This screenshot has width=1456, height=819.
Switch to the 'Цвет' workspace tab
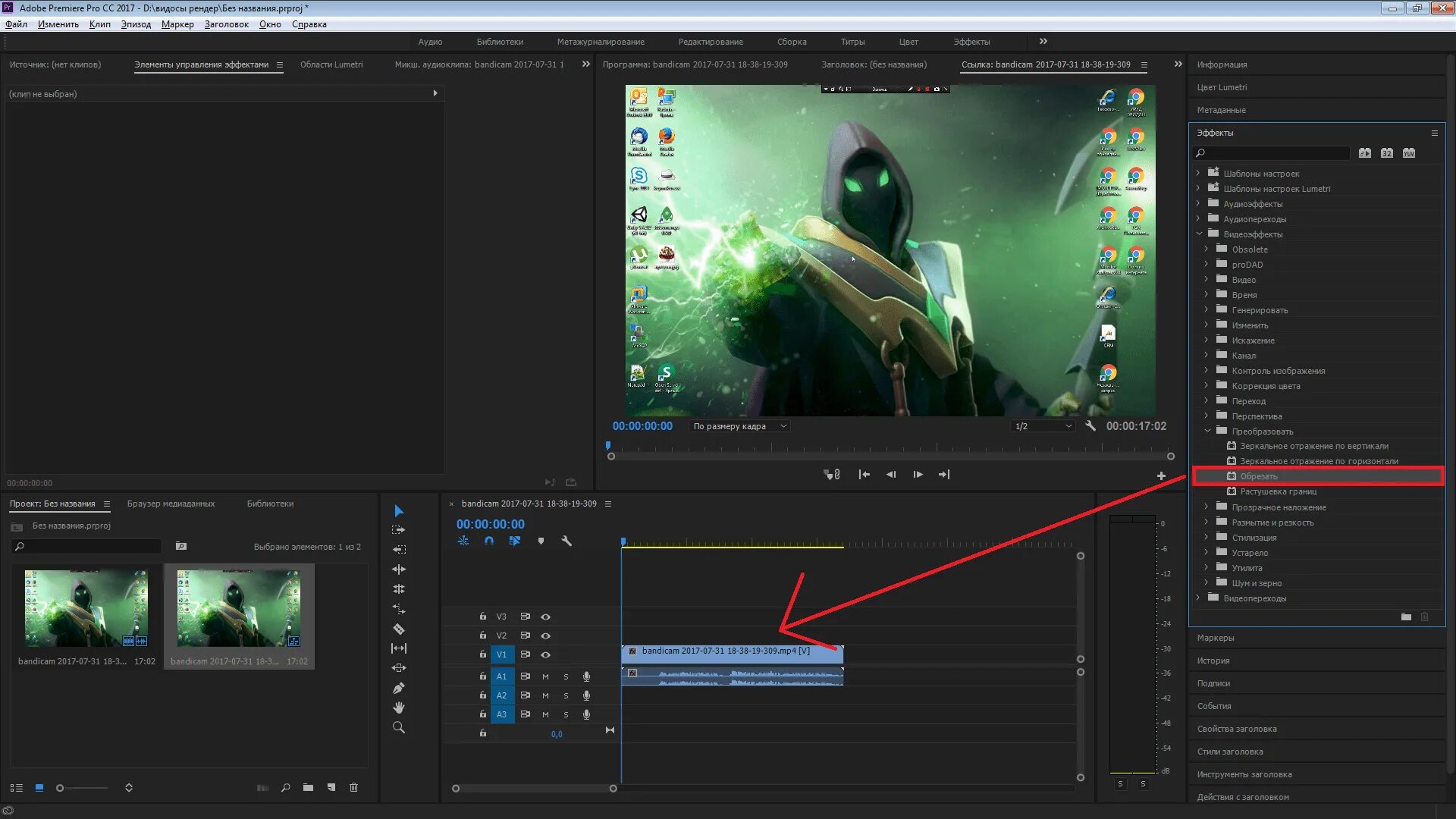click(908, 42)
